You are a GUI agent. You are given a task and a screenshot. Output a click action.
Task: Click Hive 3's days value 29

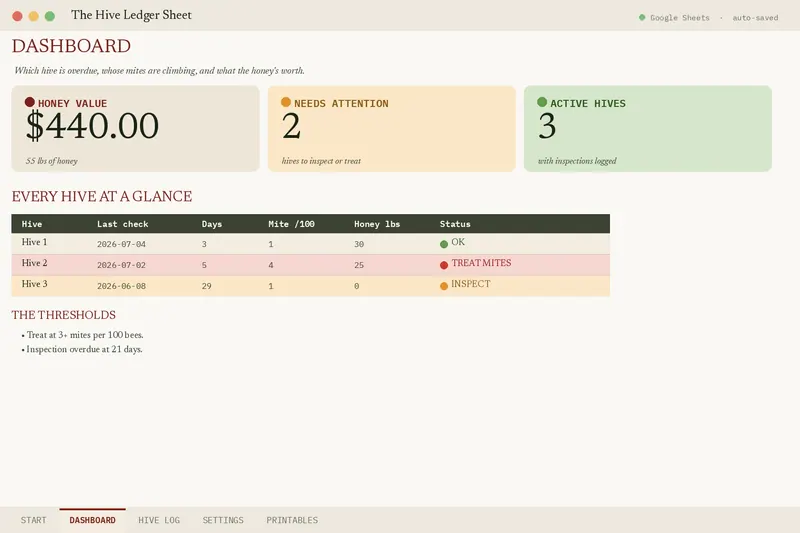click(207, 286)
